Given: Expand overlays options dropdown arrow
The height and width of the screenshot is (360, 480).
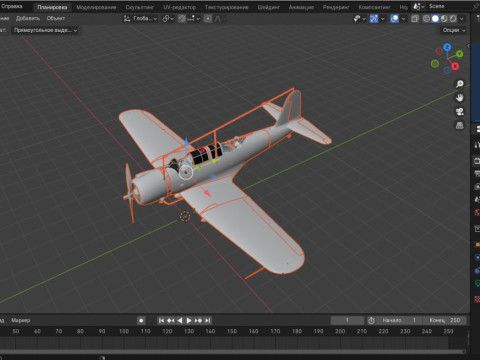Looking at the screenshot, I should click(x=403, y=19).
